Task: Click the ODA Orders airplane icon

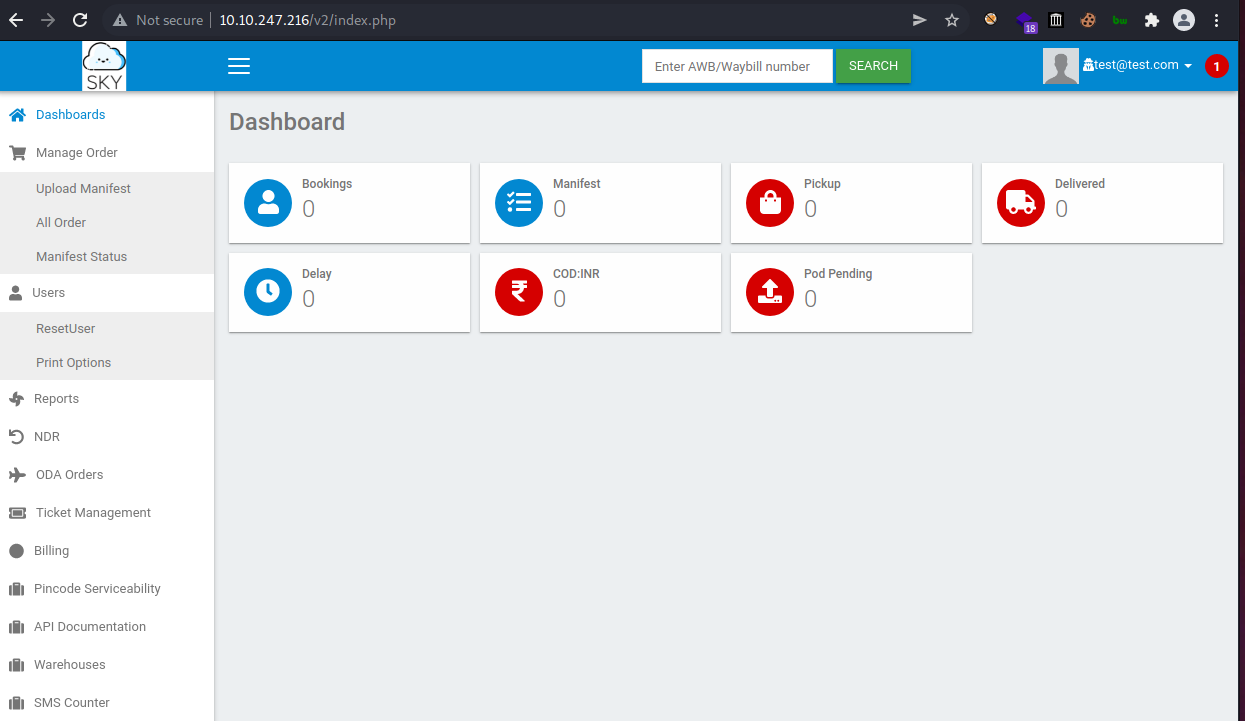Action: click(x=17, y=475)
